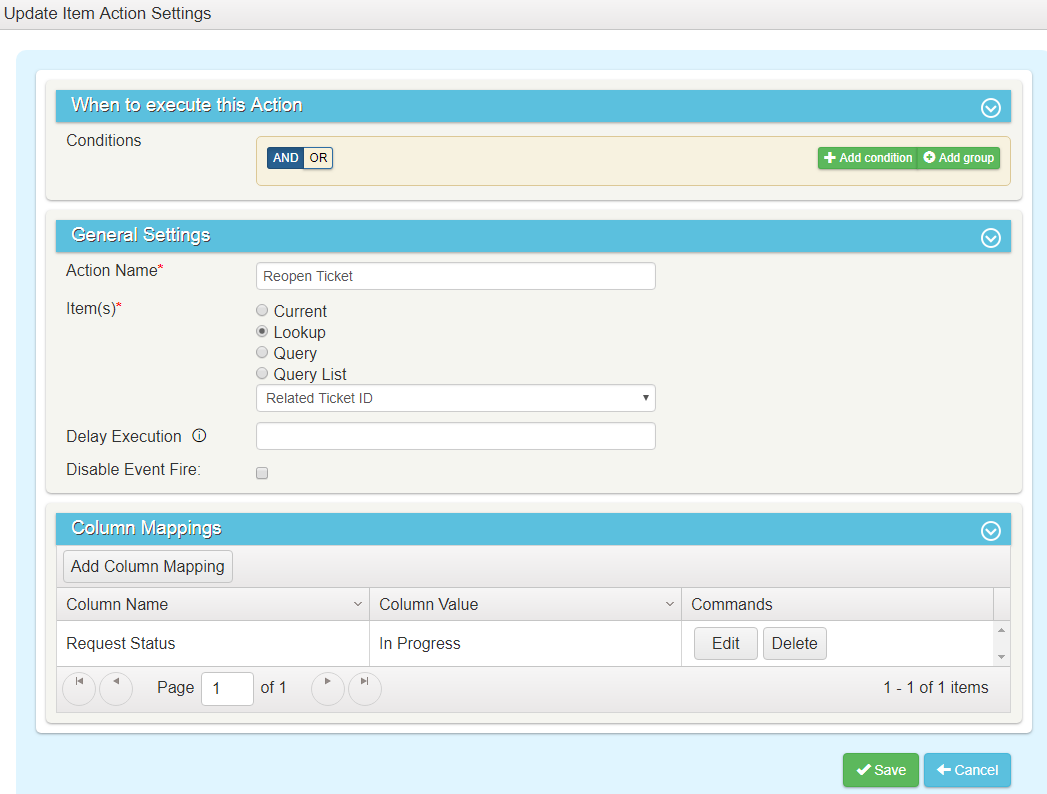Screen dimensions: 1047x794
Task: Click Add group
Action: tap(957, 157)
